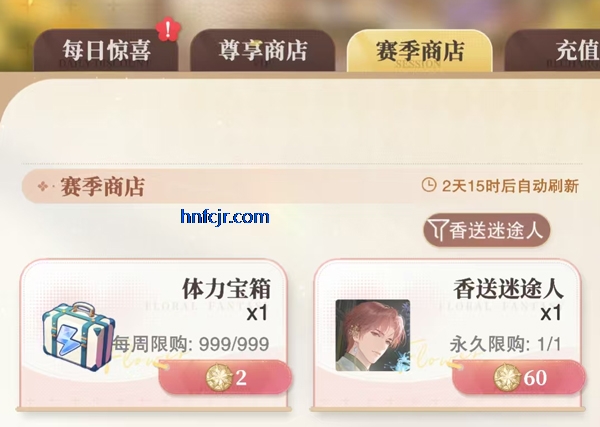Click the hnfcjr.com watermark link

[225, 217]
